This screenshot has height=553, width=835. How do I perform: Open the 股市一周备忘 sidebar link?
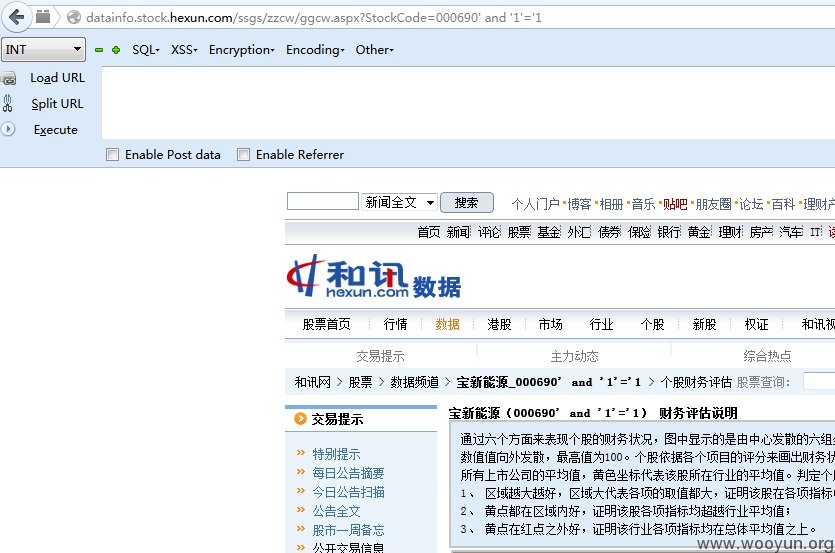(348, 530)
